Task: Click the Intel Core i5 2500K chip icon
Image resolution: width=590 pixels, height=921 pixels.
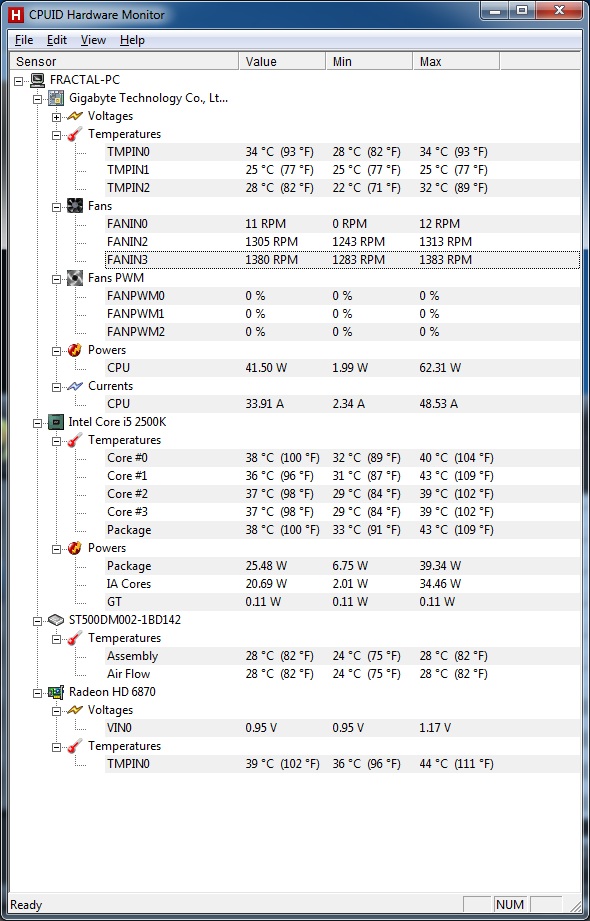Action: (x=56, y=422)
